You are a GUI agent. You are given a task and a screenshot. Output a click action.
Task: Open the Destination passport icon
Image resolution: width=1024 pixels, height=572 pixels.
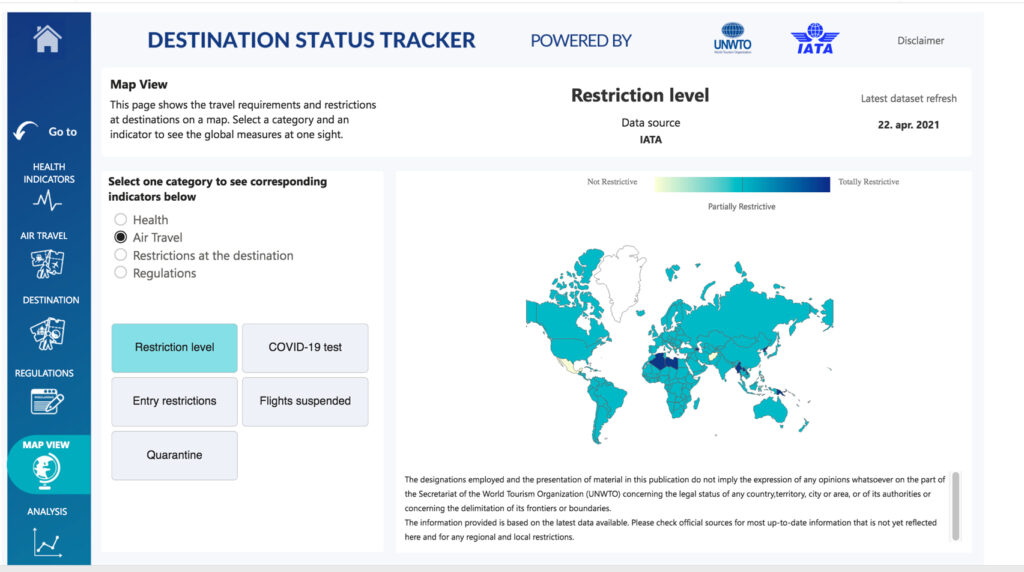point(48,334)
